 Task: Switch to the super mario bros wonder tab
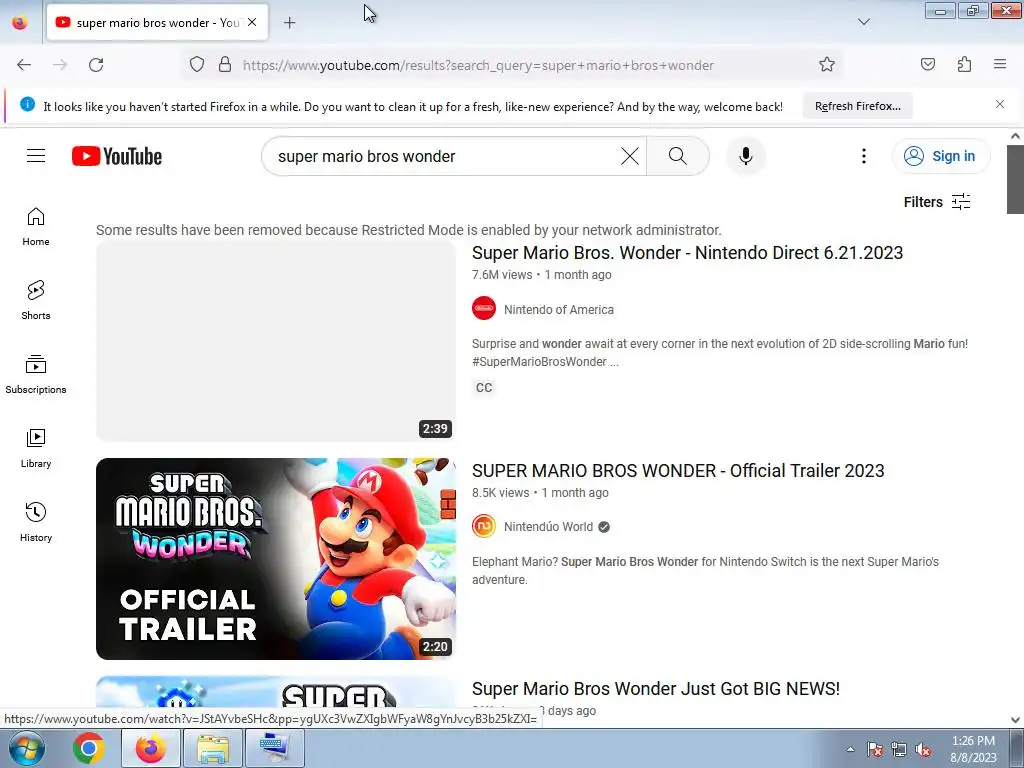pyautogui.click(x=157, y=23)
